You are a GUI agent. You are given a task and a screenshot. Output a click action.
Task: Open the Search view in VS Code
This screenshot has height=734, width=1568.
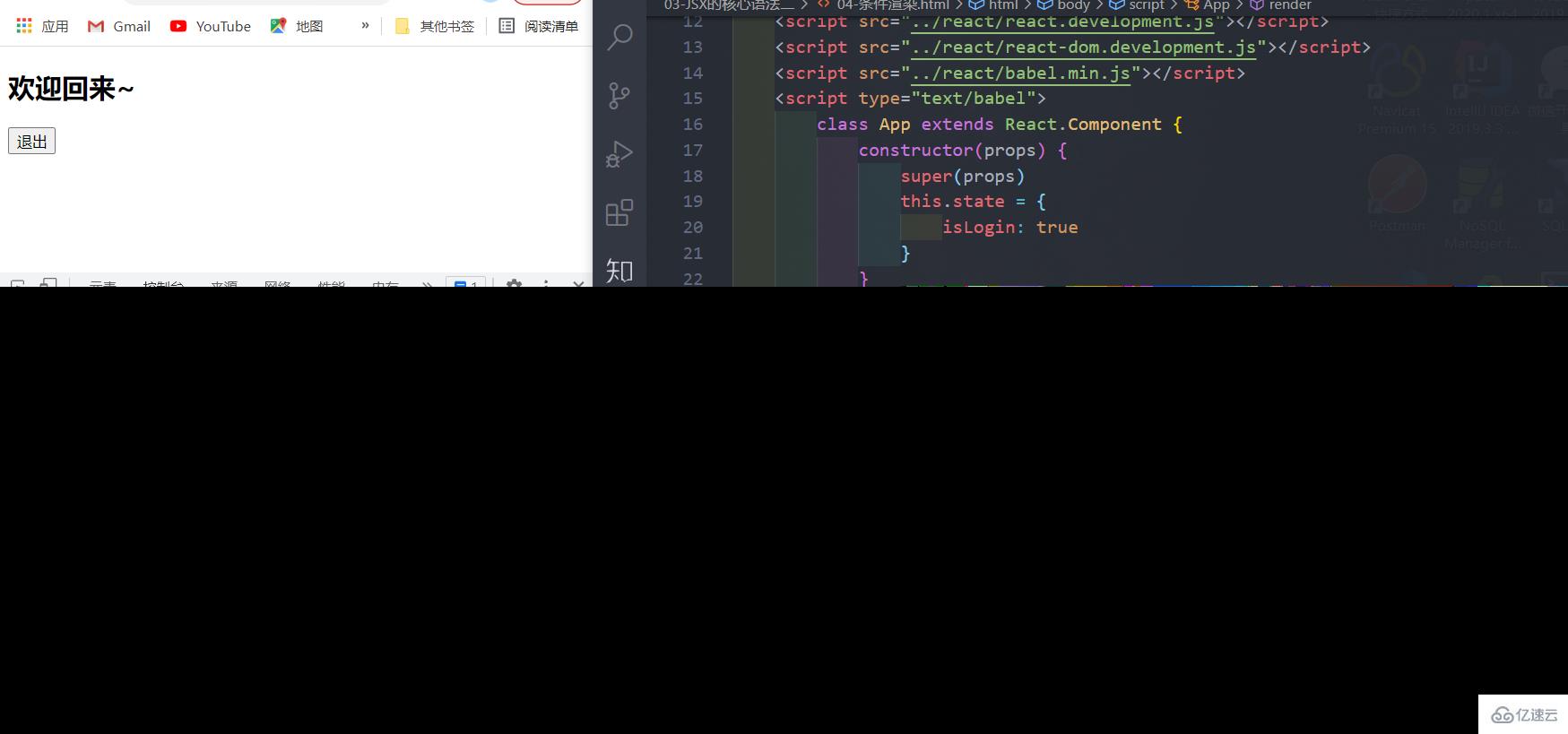619,37
